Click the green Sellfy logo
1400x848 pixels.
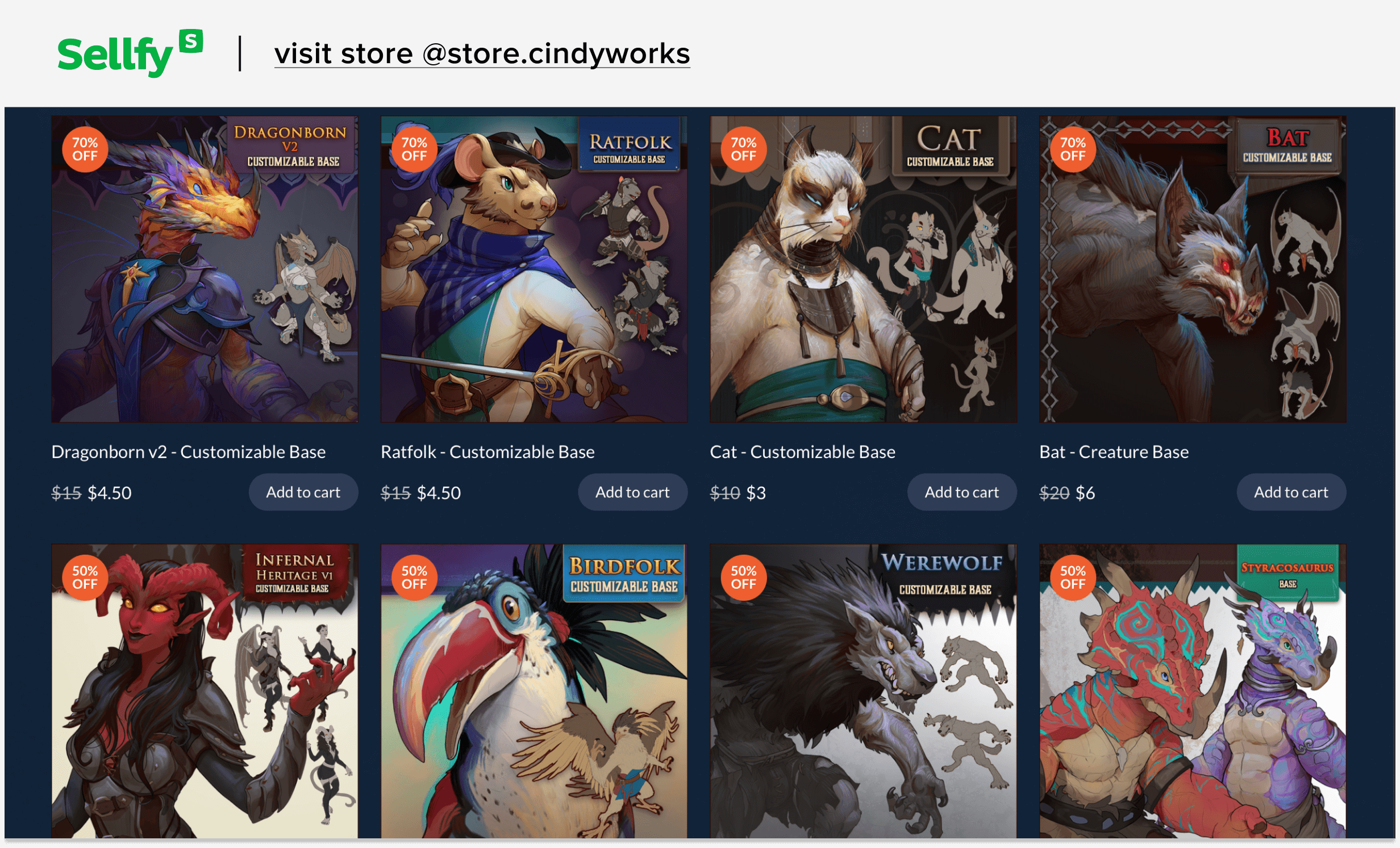coord(130,53)
